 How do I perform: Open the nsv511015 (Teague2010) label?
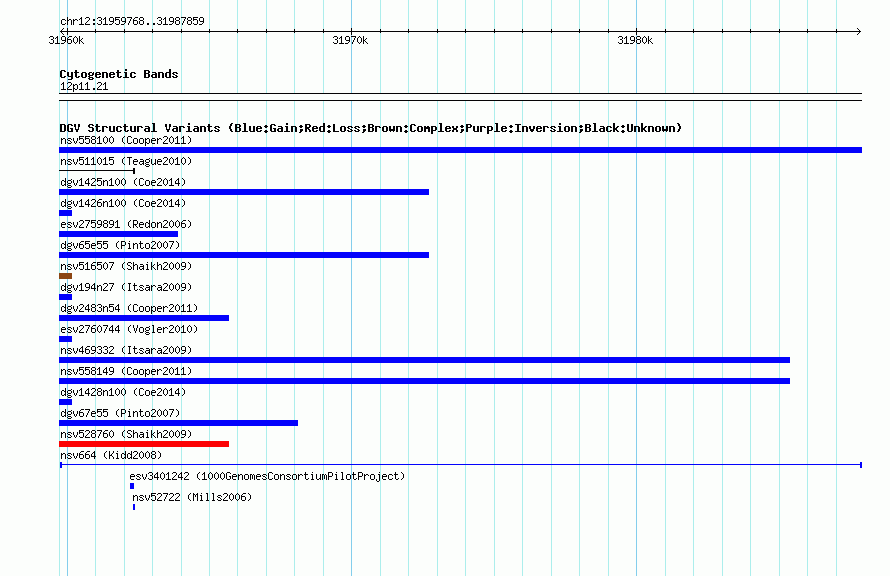tap(126, 161)
